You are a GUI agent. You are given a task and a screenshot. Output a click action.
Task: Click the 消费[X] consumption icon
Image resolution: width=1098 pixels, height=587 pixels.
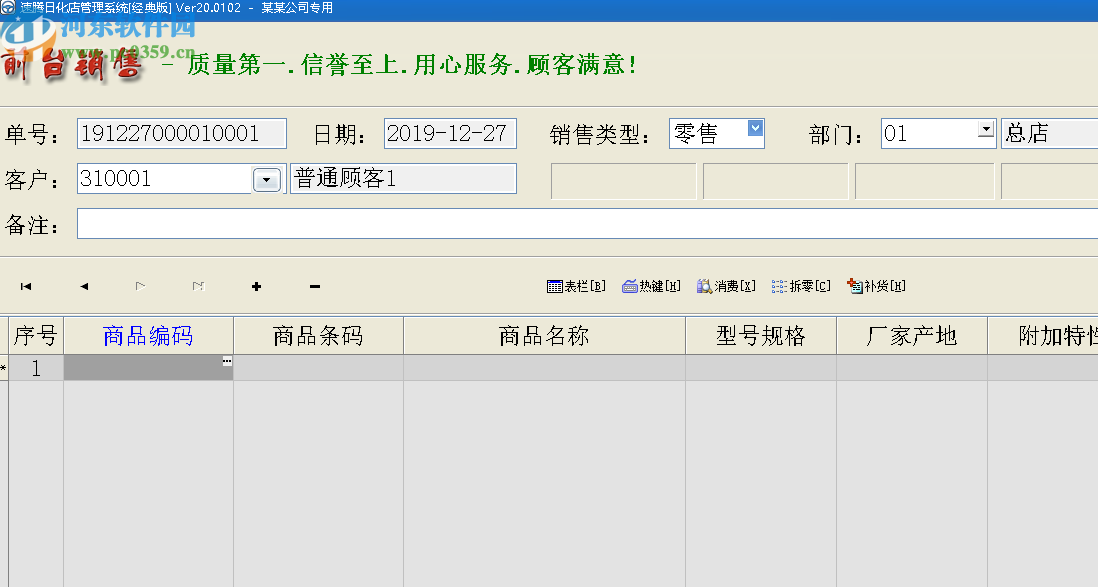tap(725, 285)
